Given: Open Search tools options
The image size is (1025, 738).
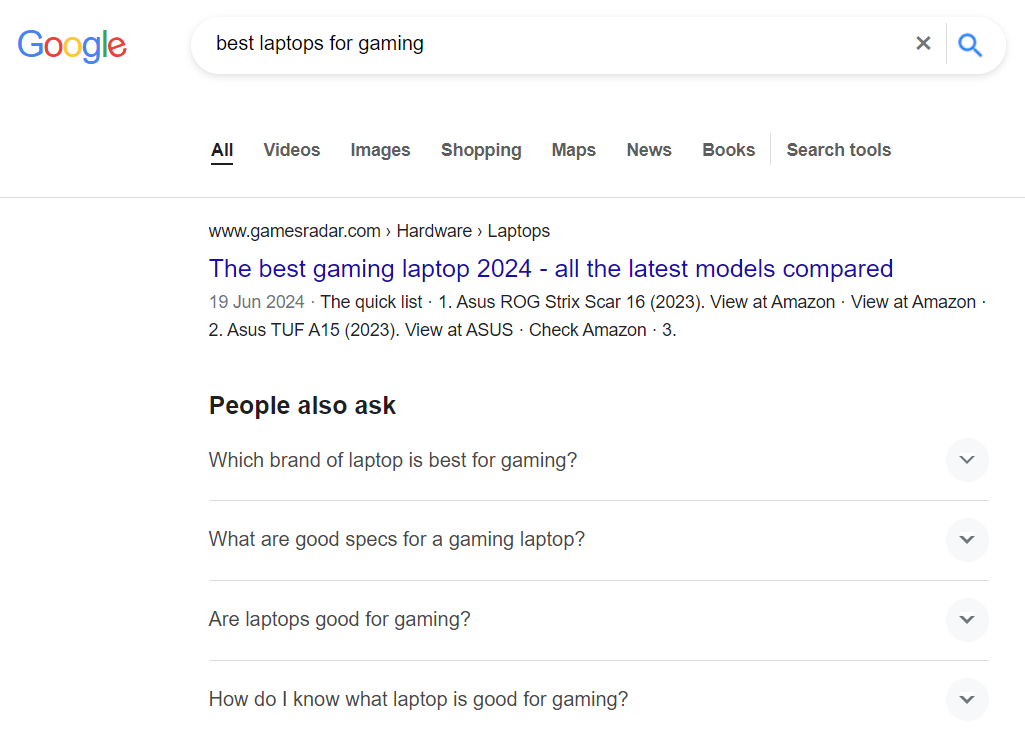Looking at the screenshot, I should point(838,150).
